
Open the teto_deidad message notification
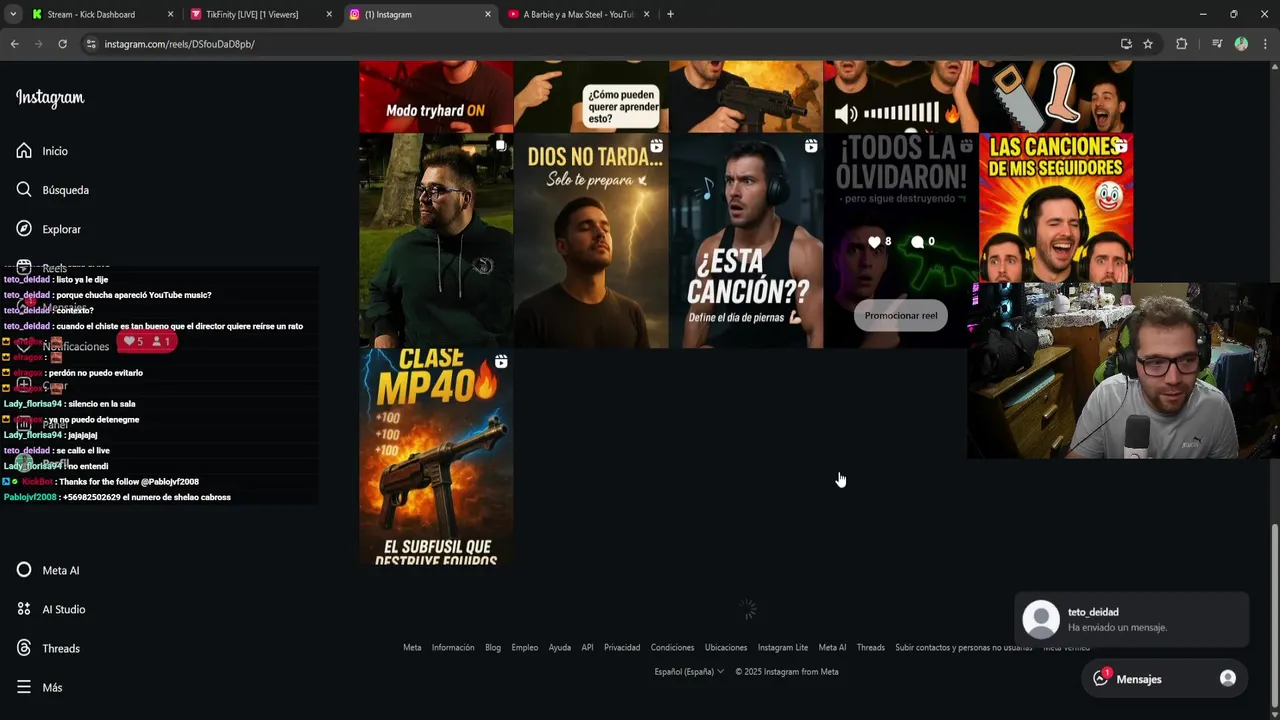point(1132,620)
